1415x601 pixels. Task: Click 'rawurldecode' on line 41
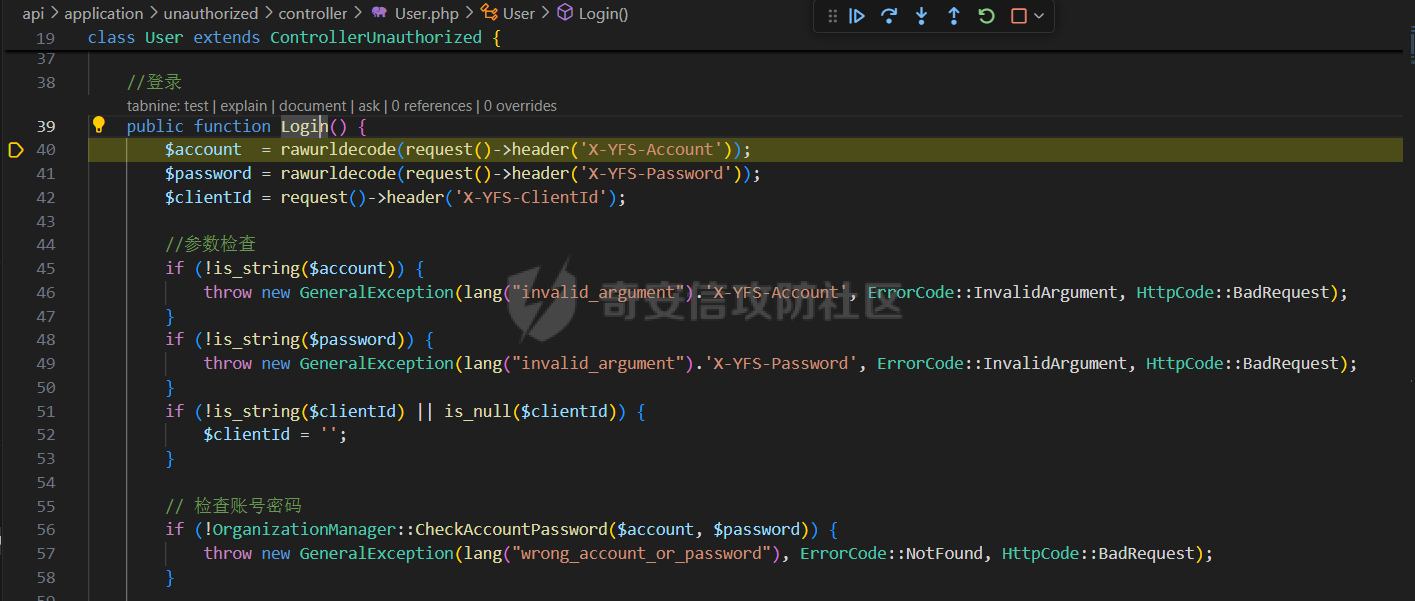pos(338,174)
